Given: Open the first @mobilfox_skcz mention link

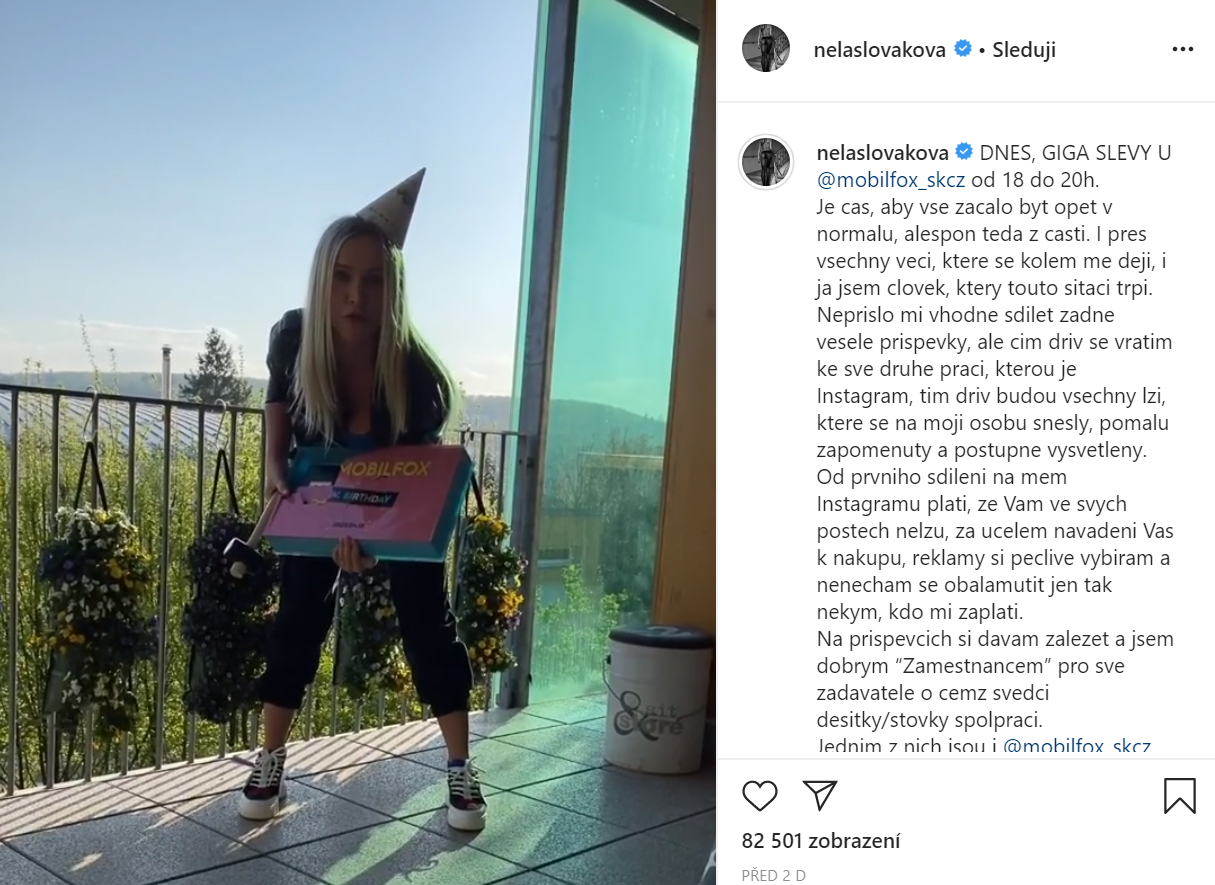Looking at the screenshot, I should [891, 180].
